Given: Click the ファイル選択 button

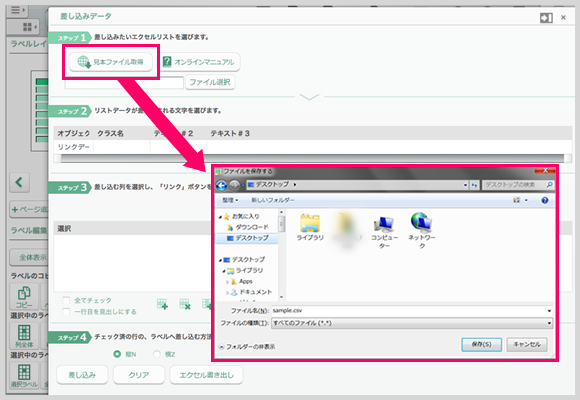Looking at the screenshot, I should (x=210, y=82).
